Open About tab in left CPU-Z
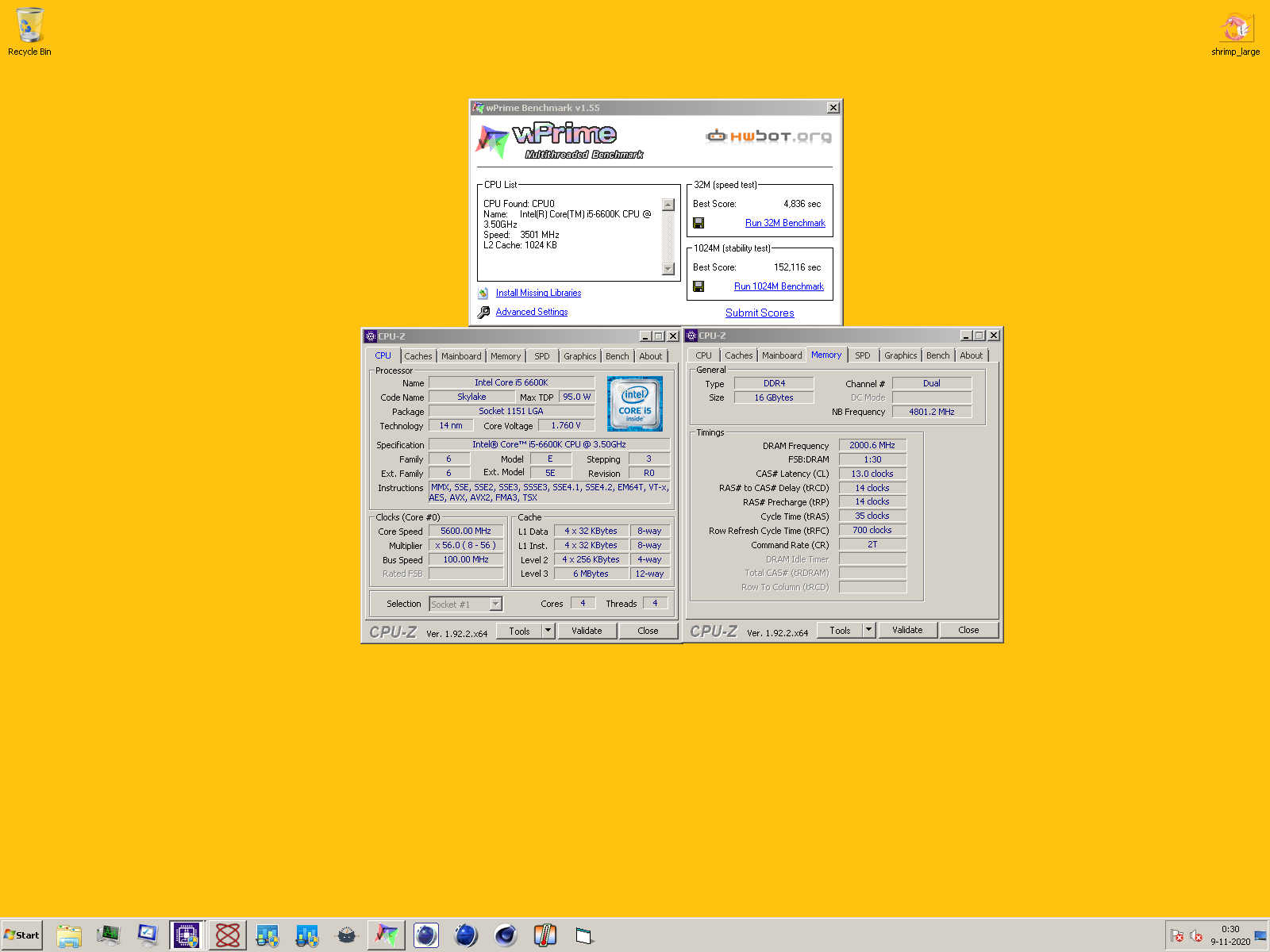Screen dimensions: 1270x952 (651, 356)
